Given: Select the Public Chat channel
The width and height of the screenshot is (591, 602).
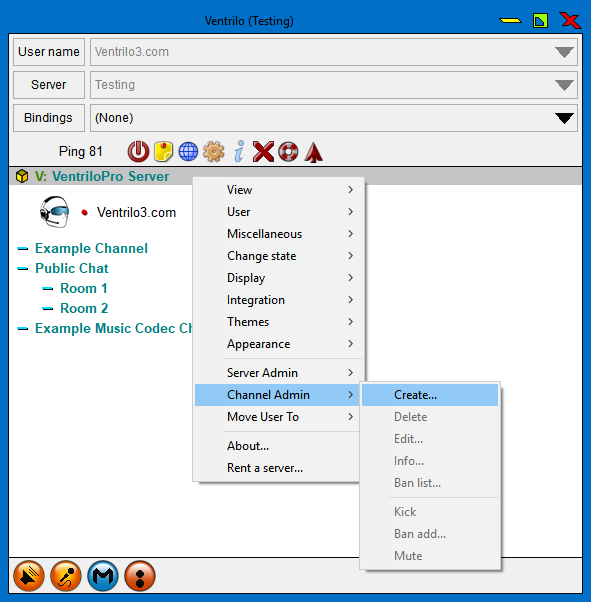Looking at the screenshot, I should pyautogui.click(x=72, y=268).
